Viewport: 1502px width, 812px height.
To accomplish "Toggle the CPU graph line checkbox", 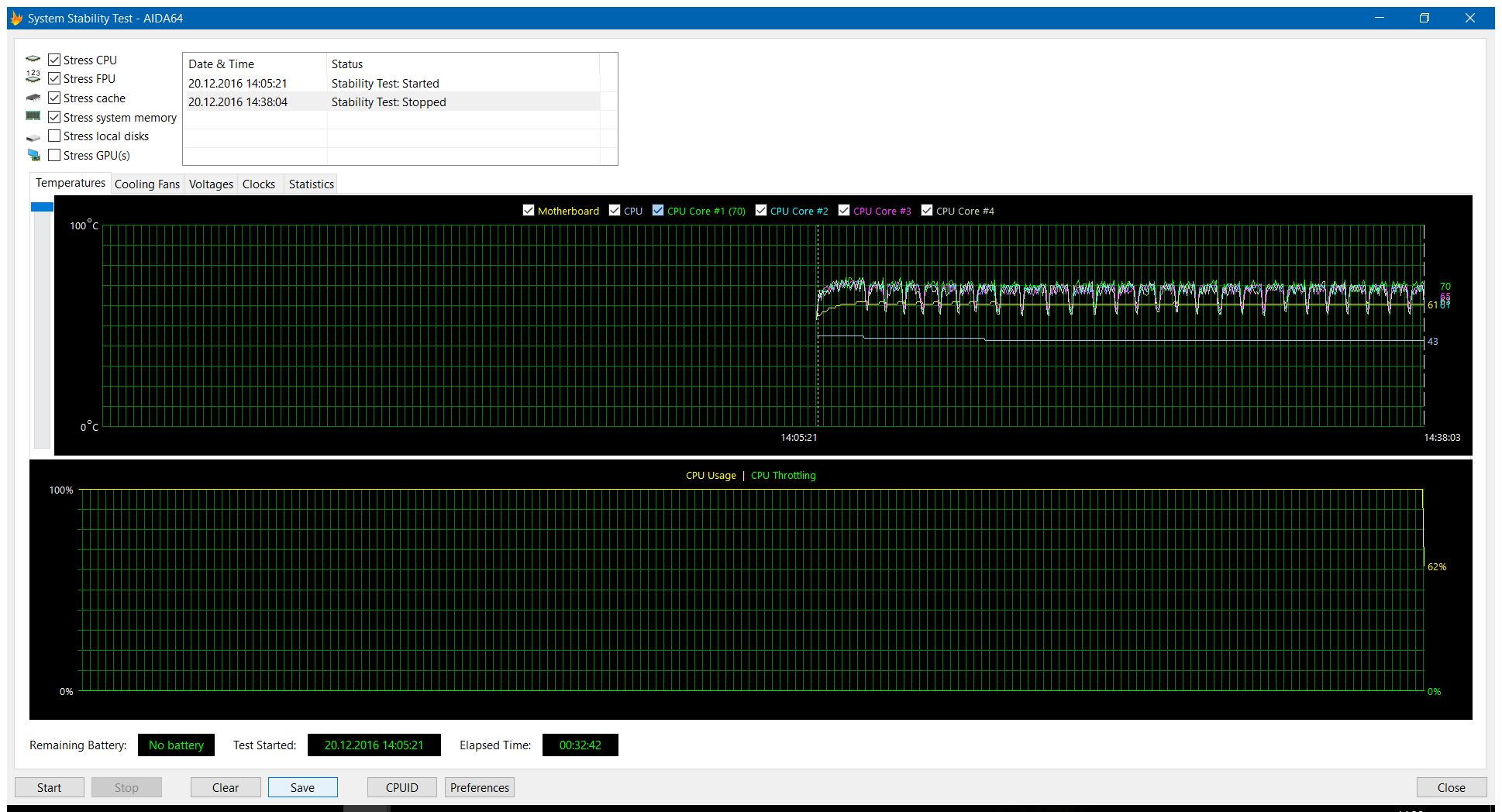I will (x=615, y=210).
